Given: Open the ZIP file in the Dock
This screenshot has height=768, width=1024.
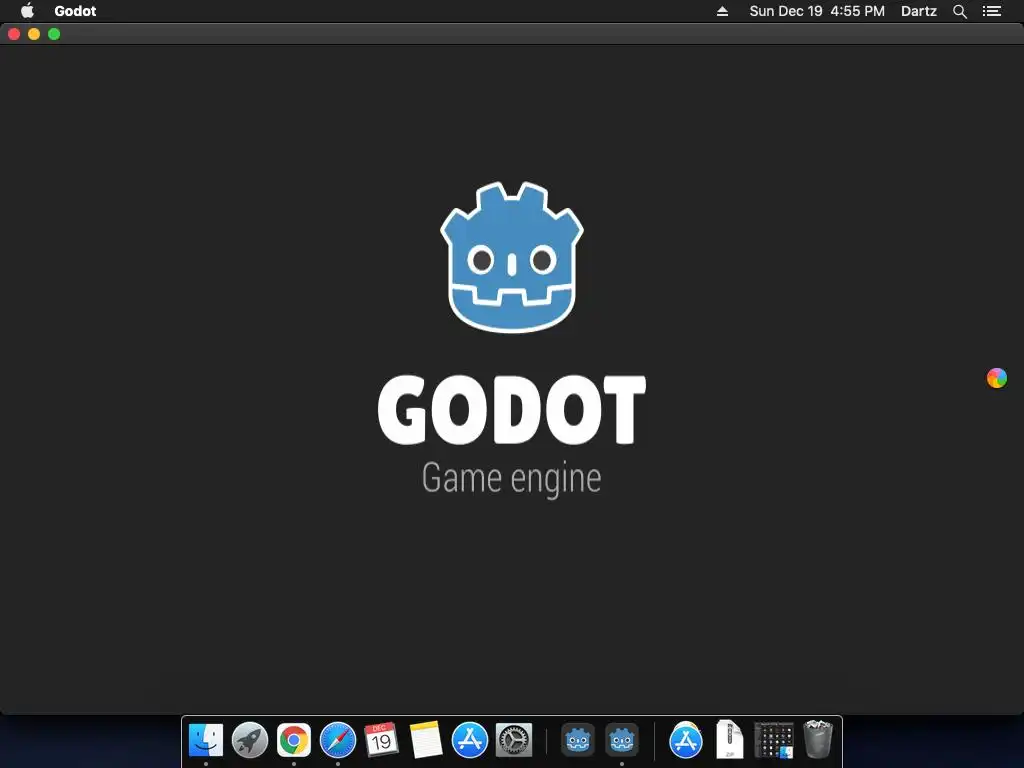Looking at the screenshot, I should (729, 739).
